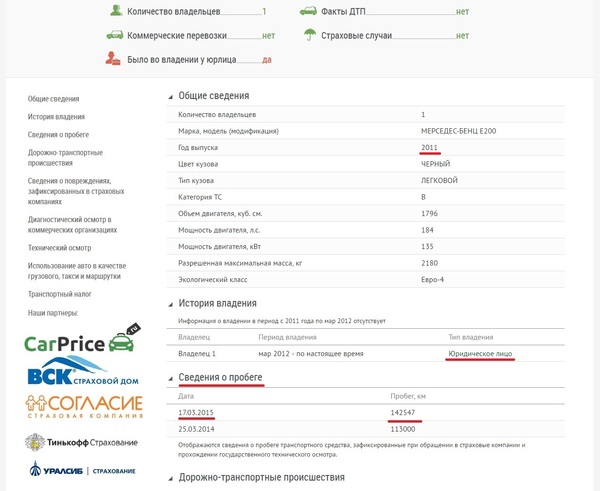This screenshot has width=600, height=491.
Task: Click the Страховые случаи summary label
Action: tap(357, 36)
